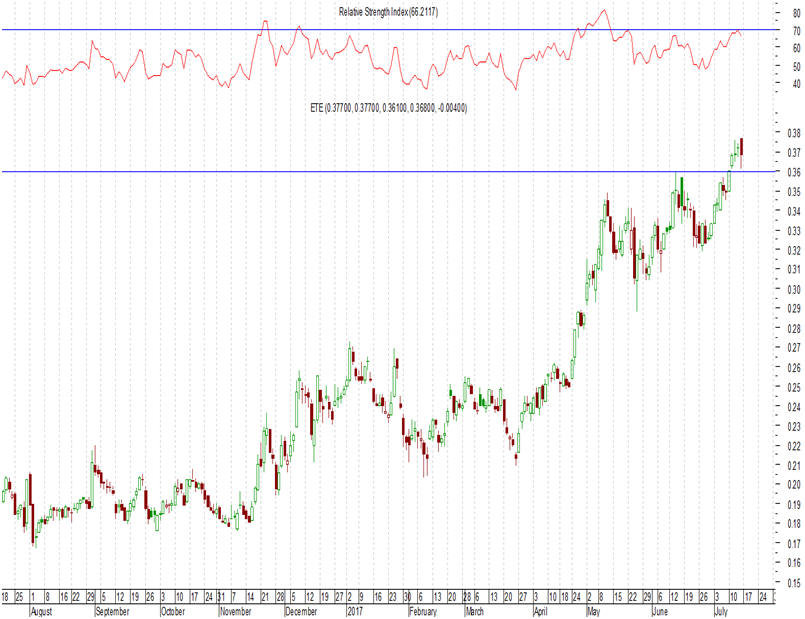The height and width of the screenshot is (619, 805).
Task: Click the blue RSI 70 overbought line
Action: click(388, 30)
